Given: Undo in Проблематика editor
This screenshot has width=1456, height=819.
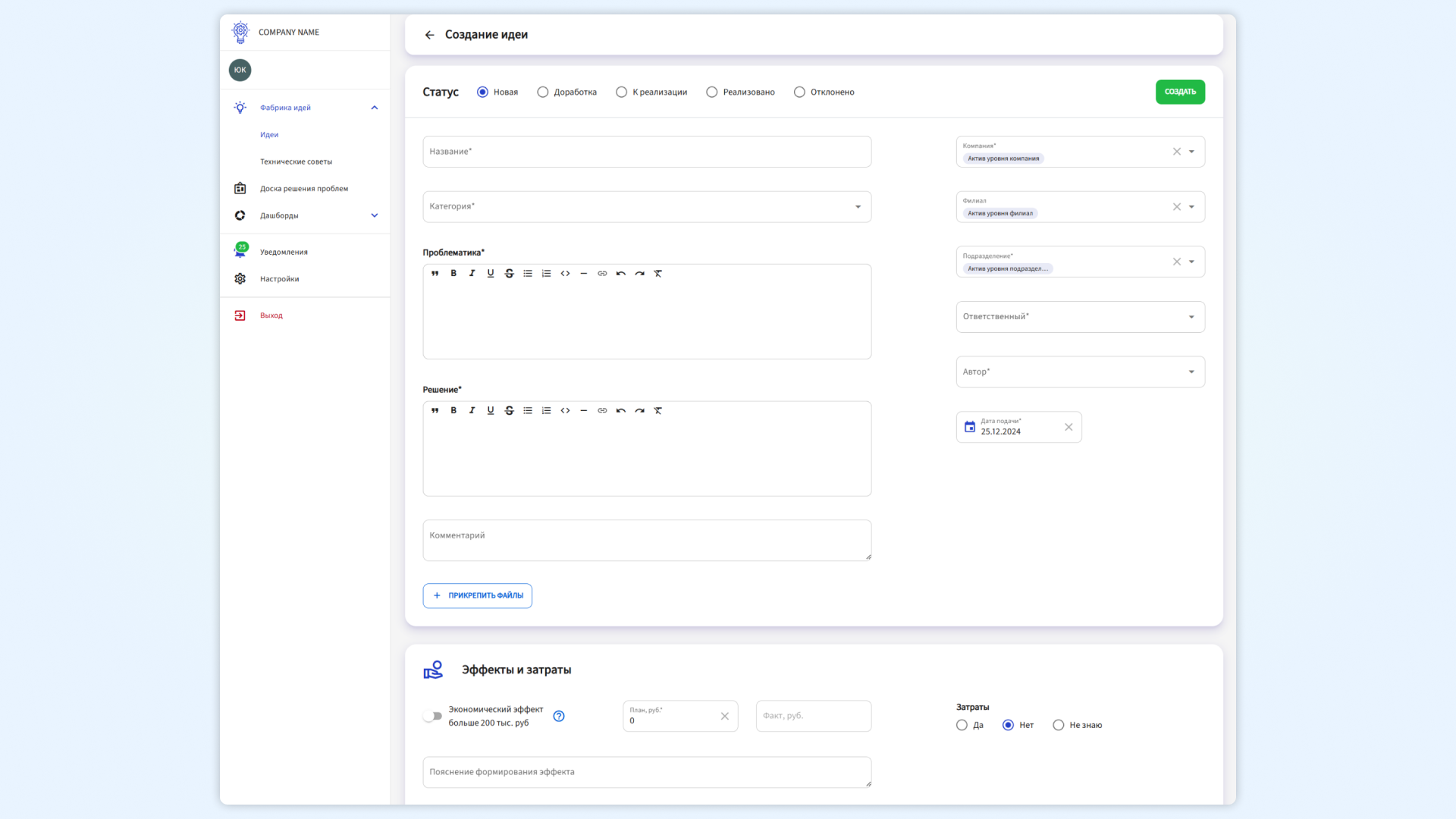Looking at the screenshot, I should click(621, 274).
